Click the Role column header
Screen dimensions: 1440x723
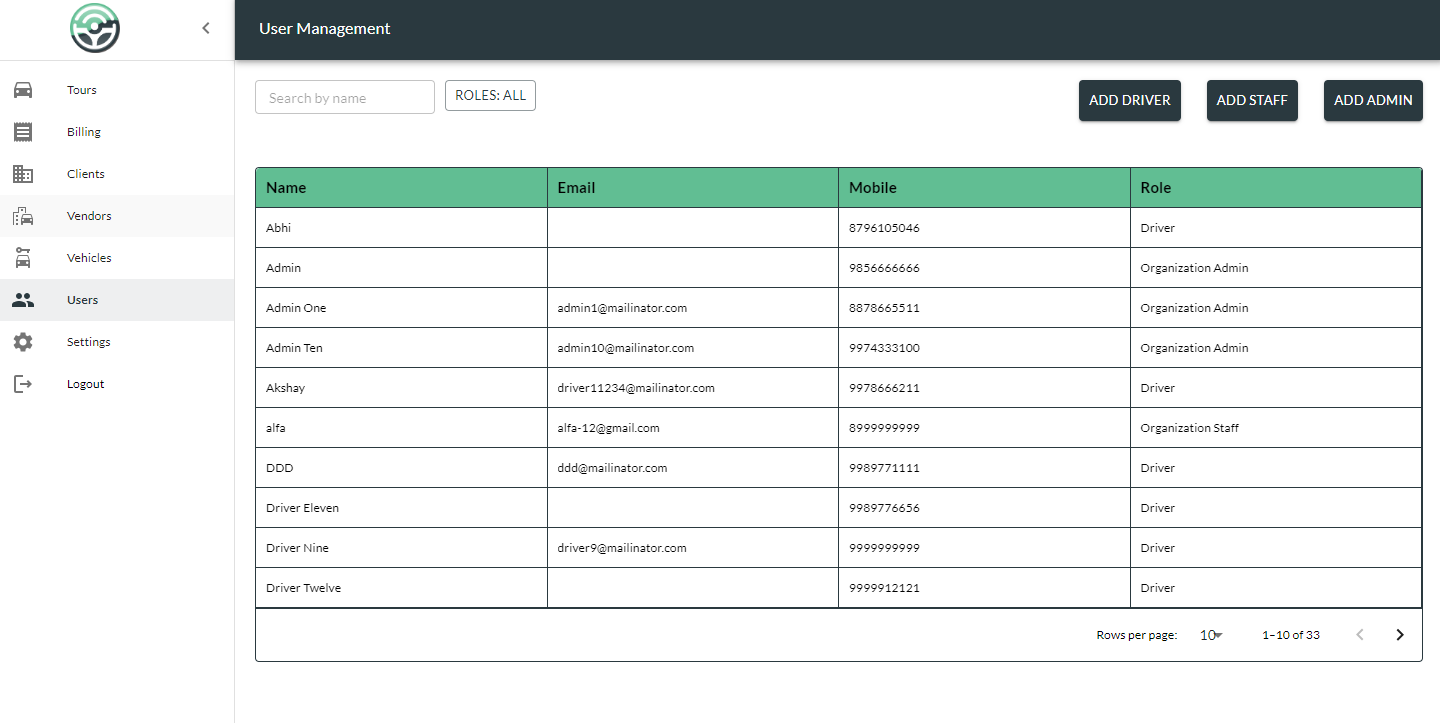click(x=1276, y=188)
